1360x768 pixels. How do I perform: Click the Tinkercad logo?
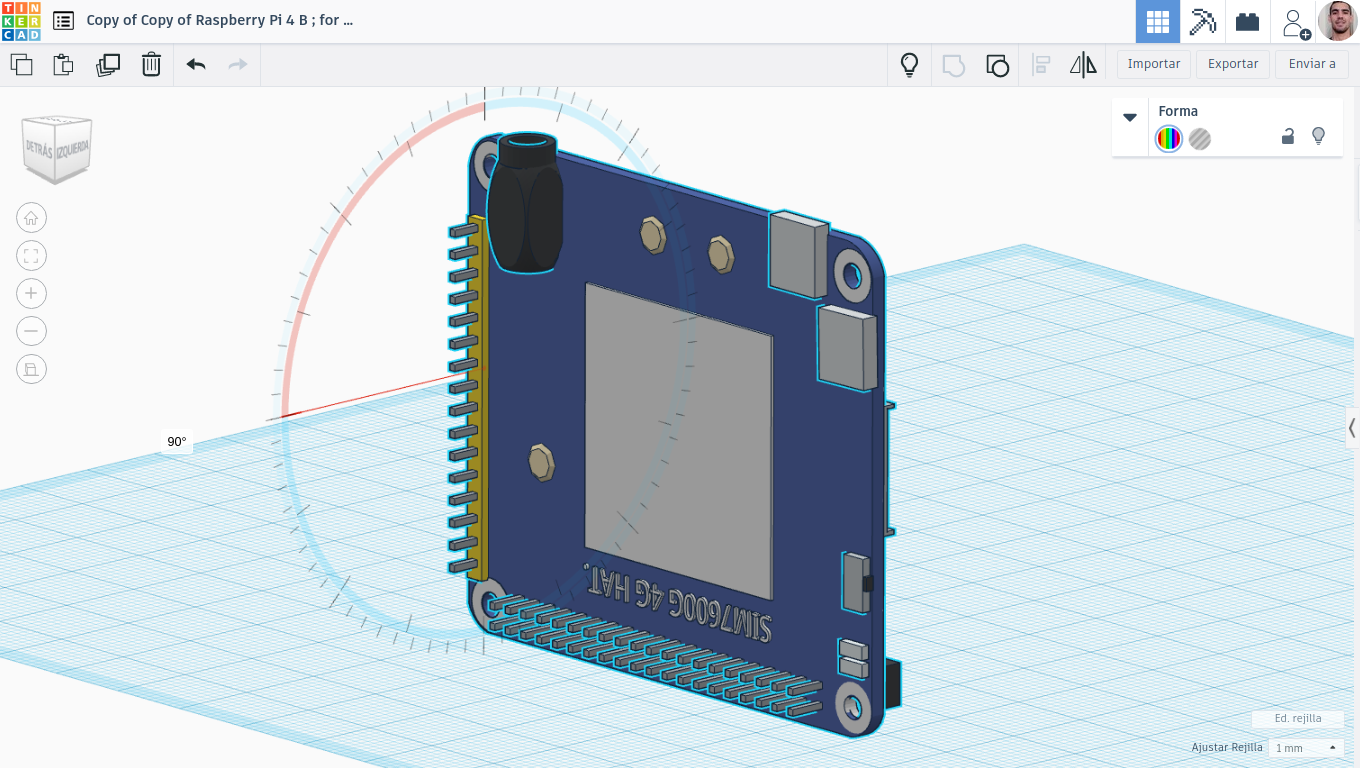tap(21, 21)
